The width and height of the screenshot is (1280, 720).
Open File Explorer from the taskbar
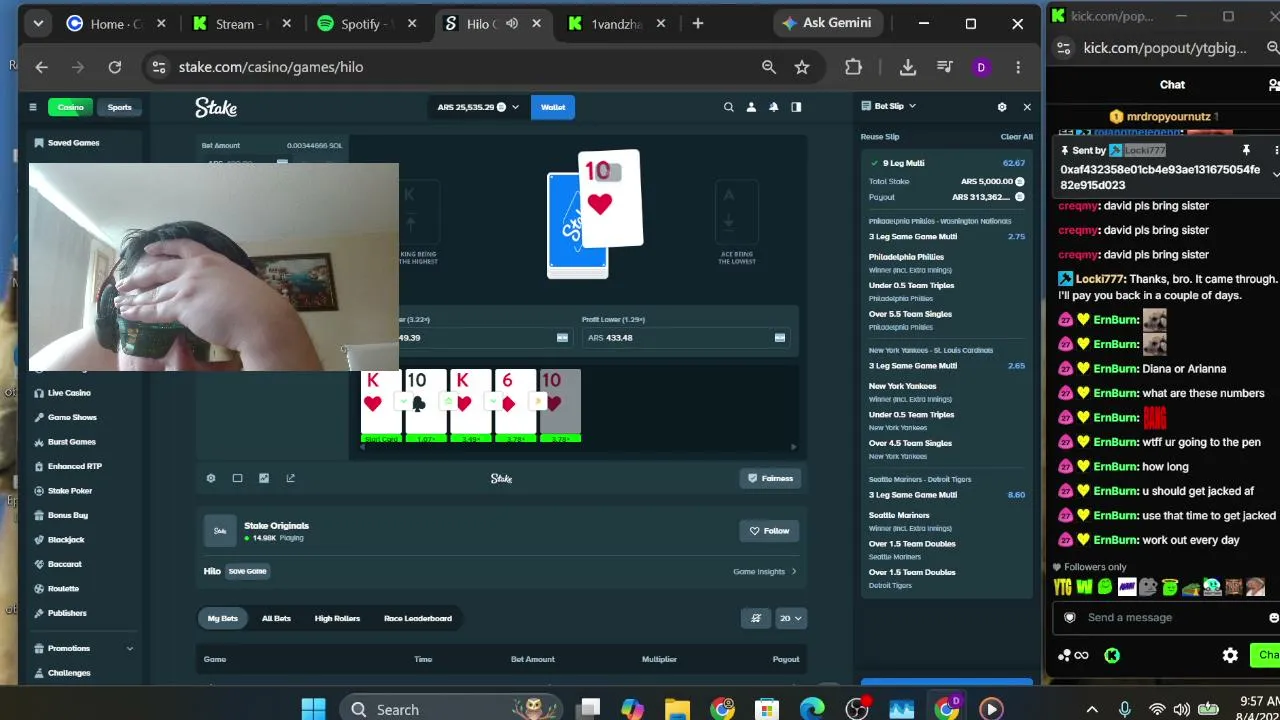point(677,709)
